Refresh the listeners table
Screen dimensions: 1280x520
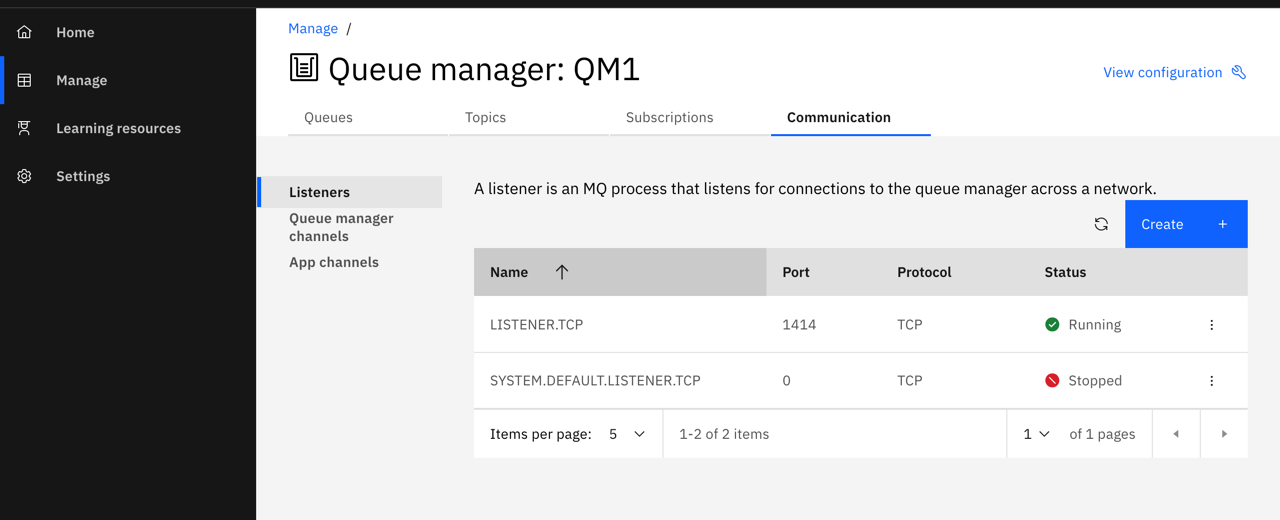1101,224
